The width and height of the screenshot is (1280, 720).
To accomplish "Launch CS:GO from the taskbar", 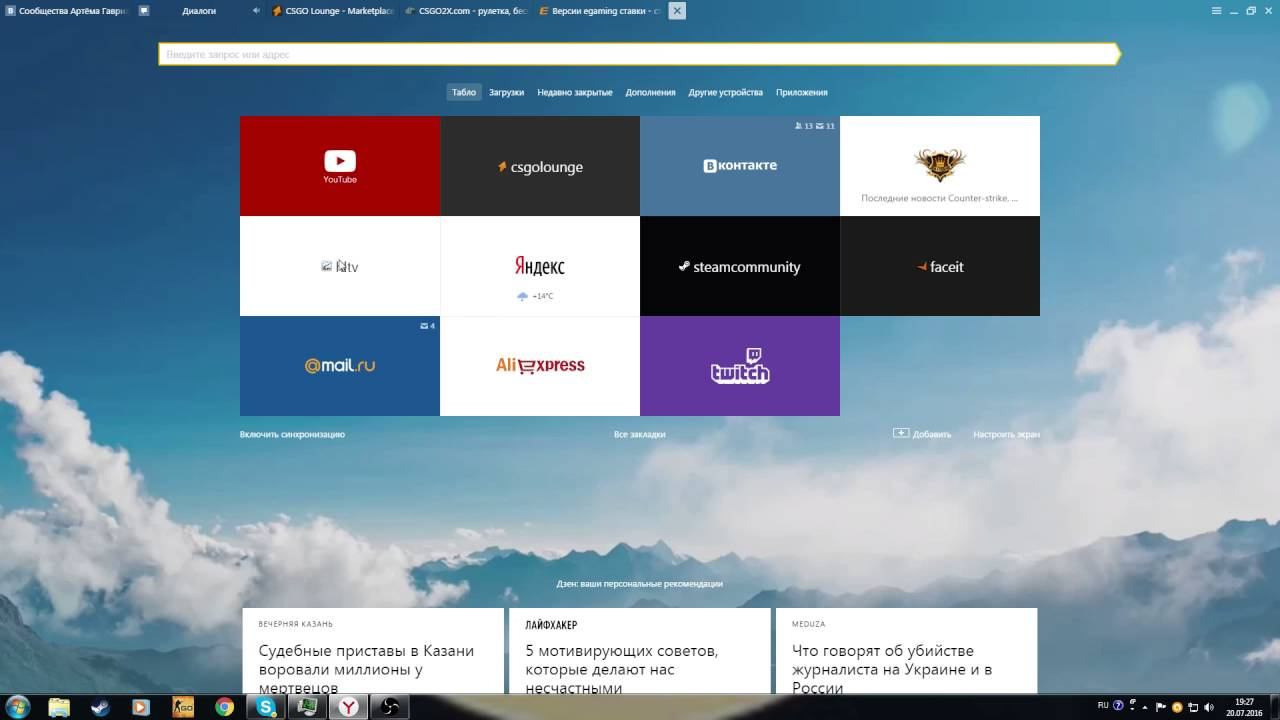I will tap(183, 707).
